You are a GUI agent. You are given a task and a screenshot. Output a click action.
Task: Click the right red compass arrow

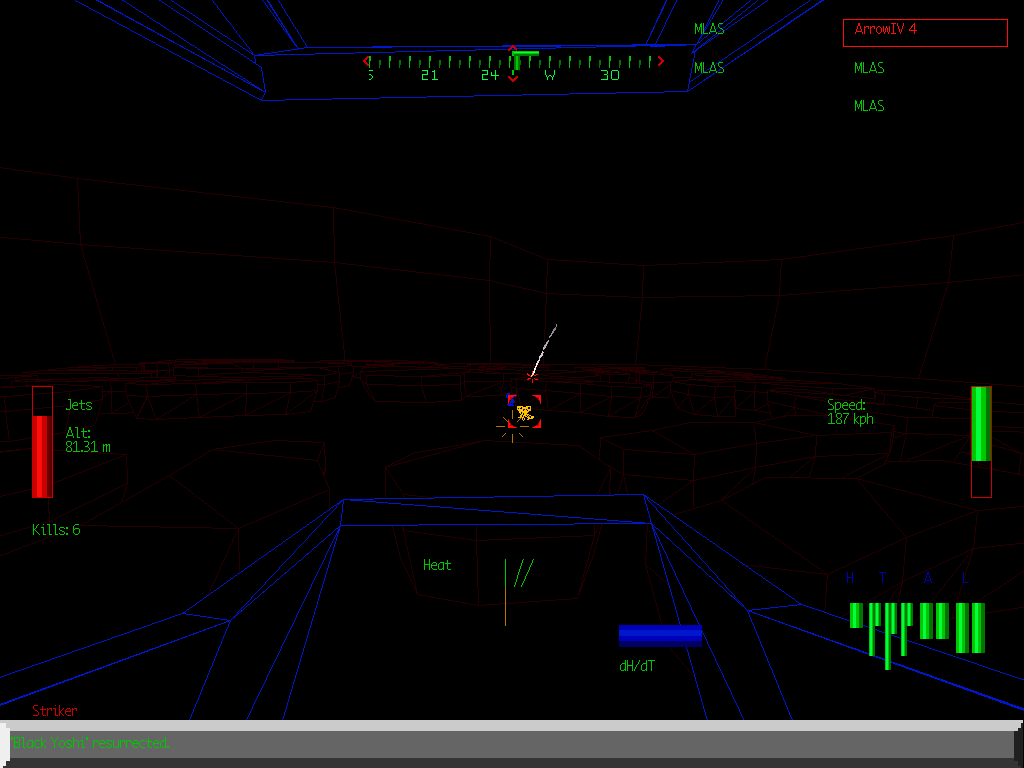click(x=660, y=61)
